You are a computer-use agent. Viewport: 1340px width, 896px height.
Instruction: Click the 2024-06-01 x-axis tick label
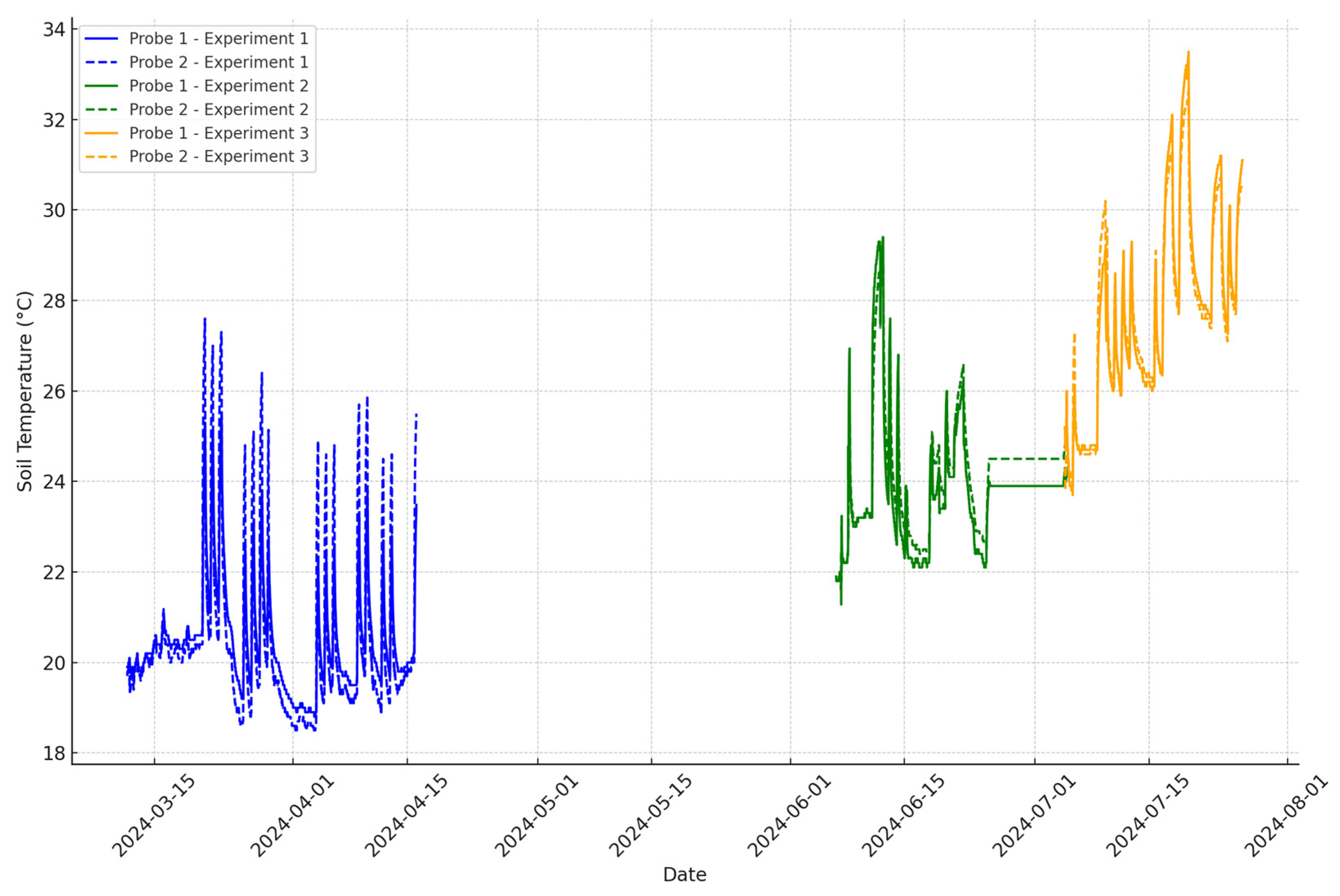click(789, 816)
